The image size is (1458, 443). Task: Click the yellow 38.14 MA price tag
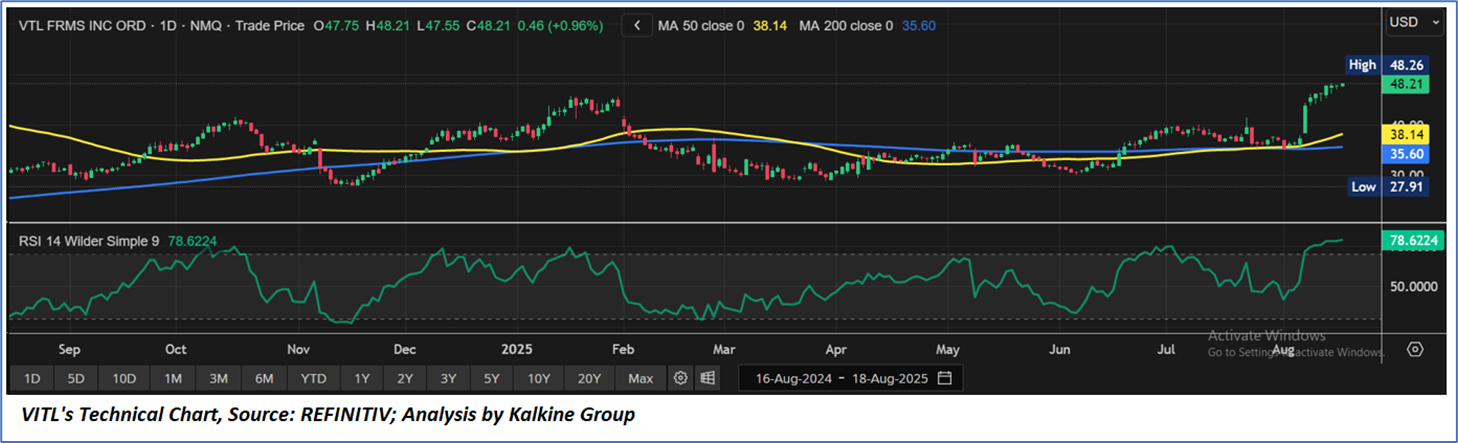point(1406,133)
